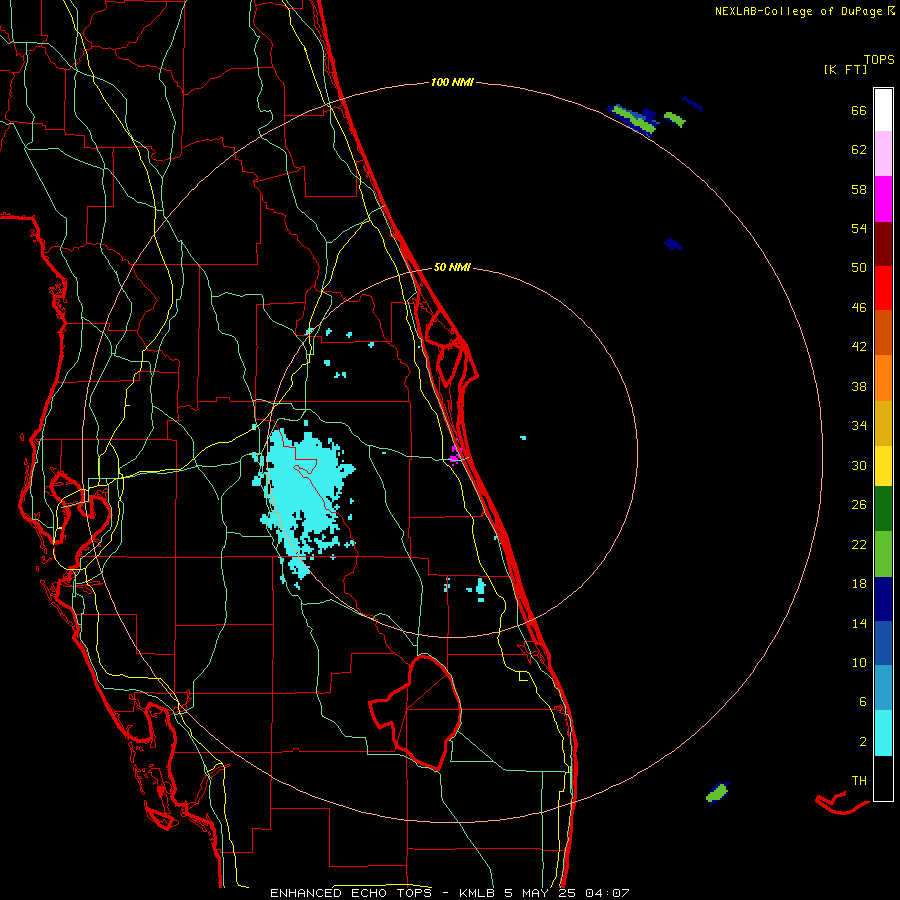Viewport: 900px width, 900px height.
Task: Click the legend value 46
Action: click(x=859, y=308)
